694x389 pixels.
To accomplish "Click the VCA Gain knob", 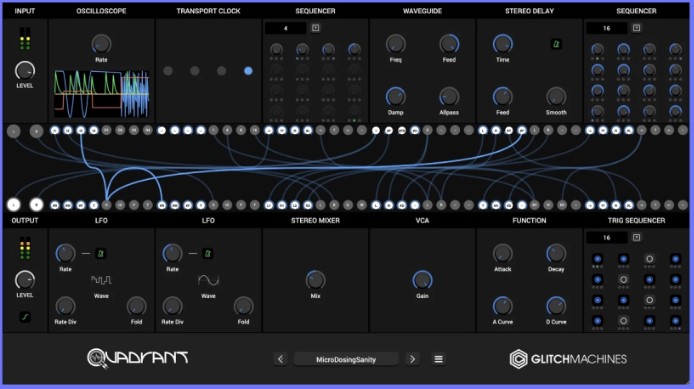I will 422,280.
